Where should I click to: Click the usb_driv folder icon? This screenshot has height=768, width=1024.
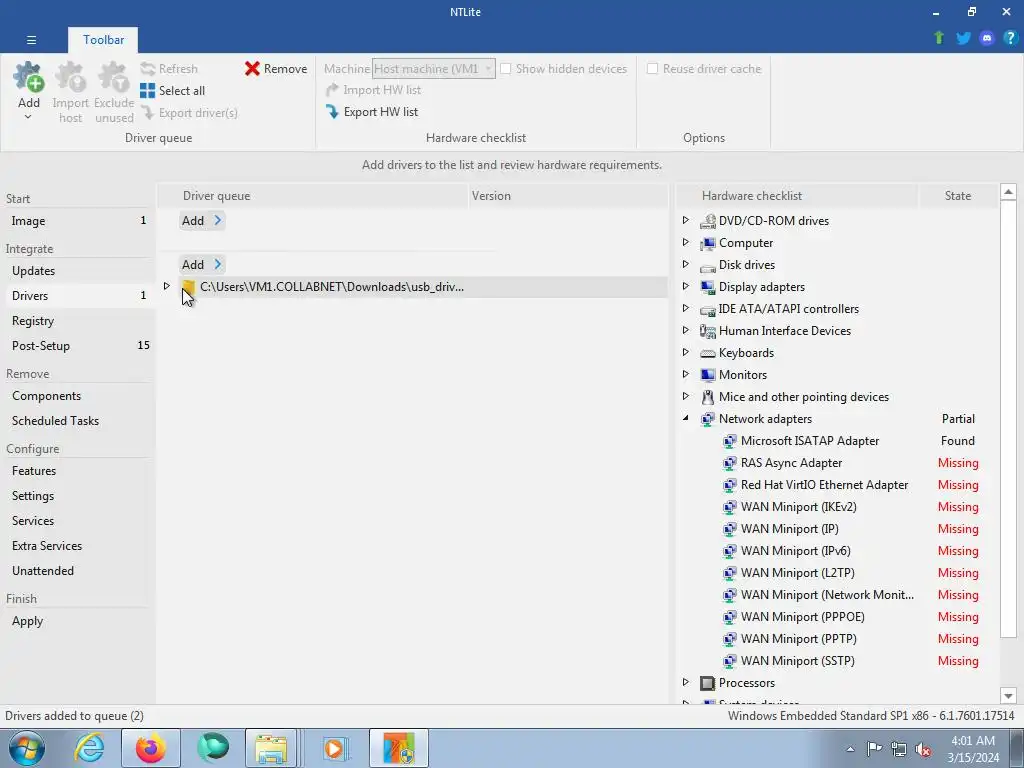tap(189, 287)
